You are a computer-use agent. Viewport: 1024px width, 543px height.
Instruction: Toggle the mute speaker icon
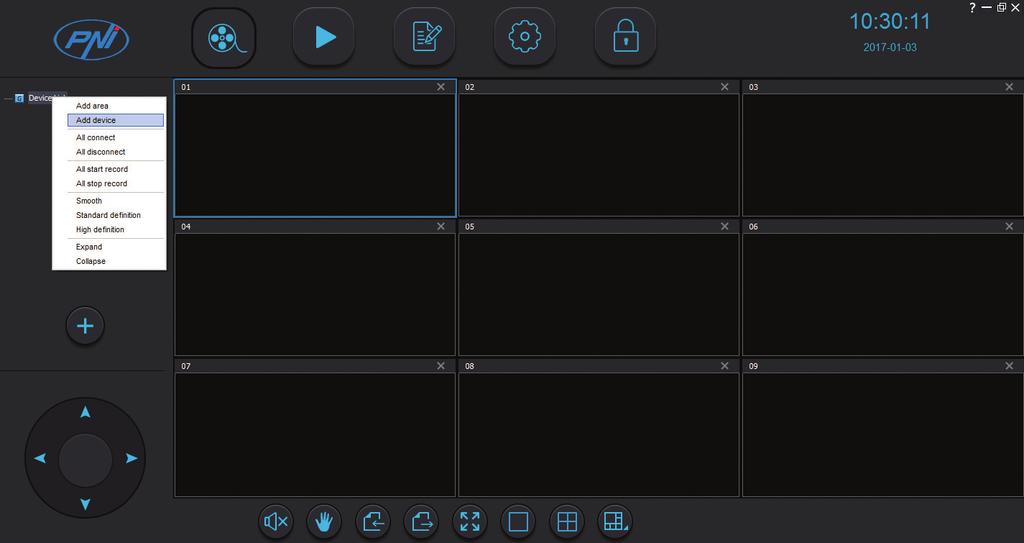click(276, 521)
